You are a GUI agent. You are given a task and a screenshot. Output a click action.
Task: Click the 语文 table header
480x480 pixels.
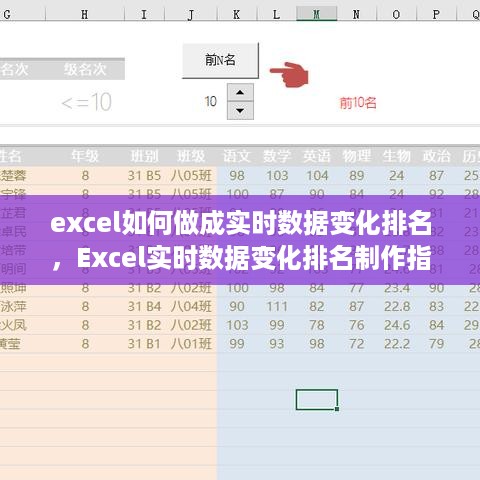click(x=236, y=156)
